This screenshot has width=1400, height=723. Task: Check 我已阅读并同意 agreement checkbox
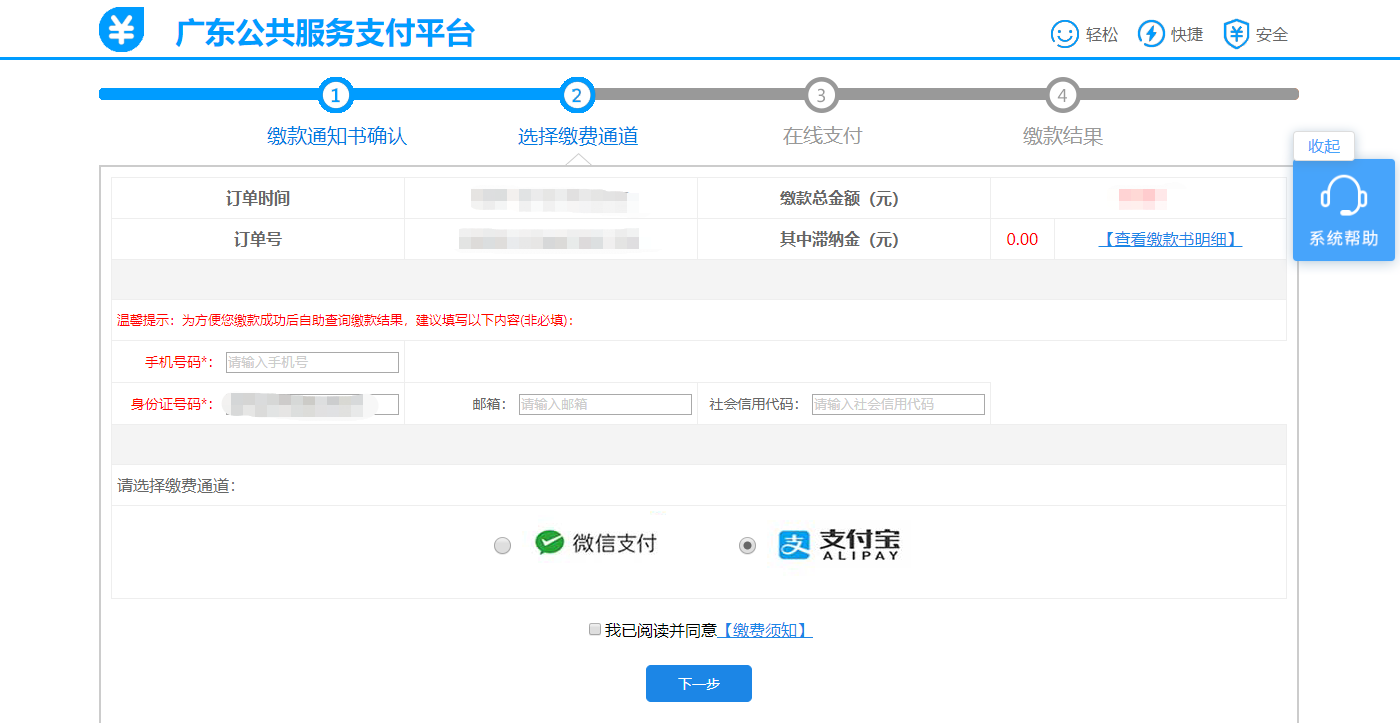(x=595, y=629)
